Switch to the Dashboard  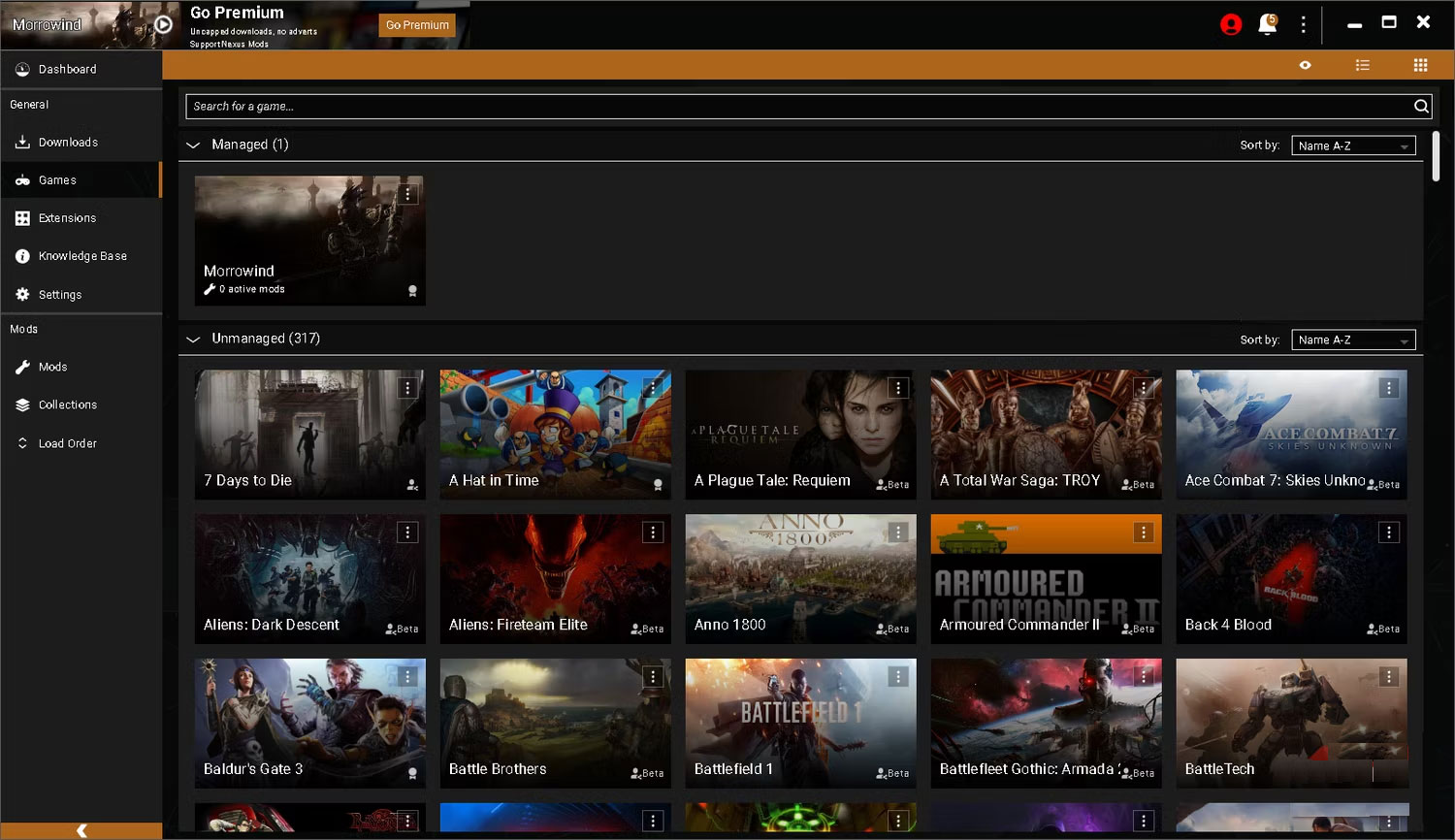(x=68, y=69)
